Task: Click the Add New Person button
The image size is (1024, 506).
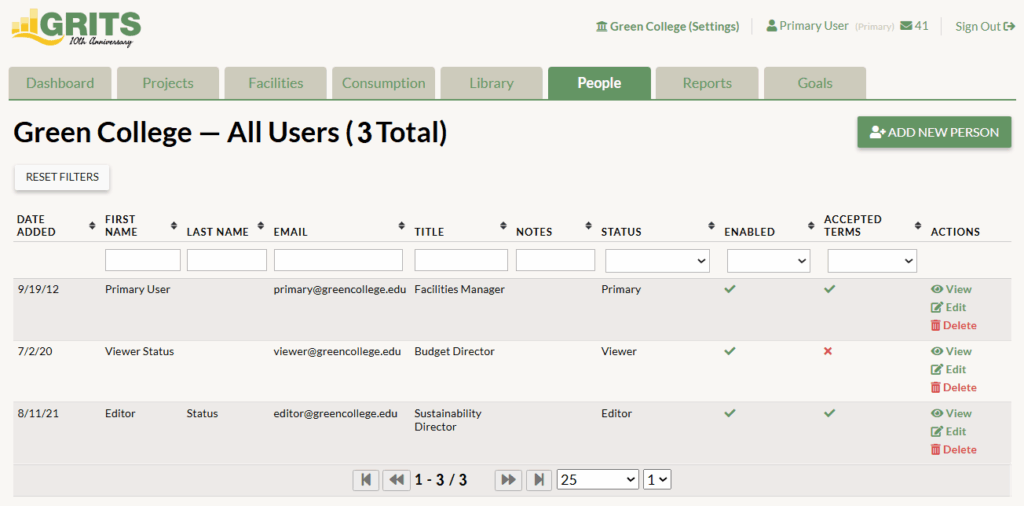Action: [x=934, y=132]
